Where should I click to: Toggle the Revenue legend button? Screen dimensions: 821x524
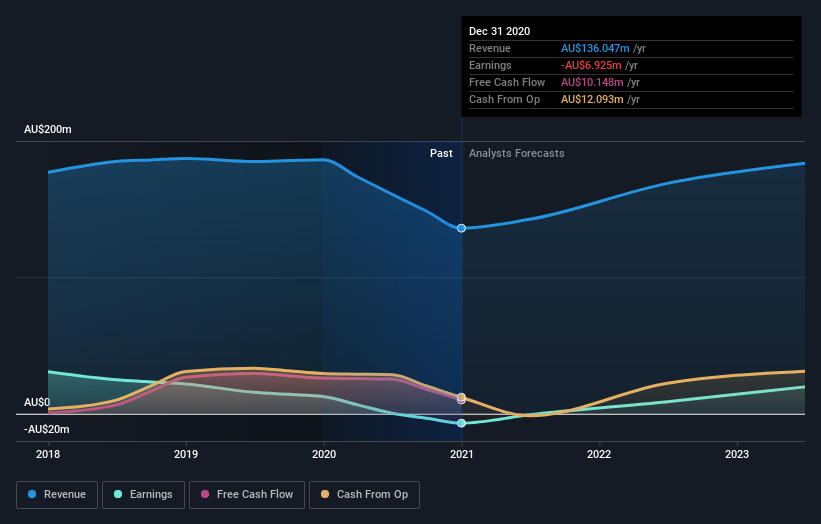57,495
